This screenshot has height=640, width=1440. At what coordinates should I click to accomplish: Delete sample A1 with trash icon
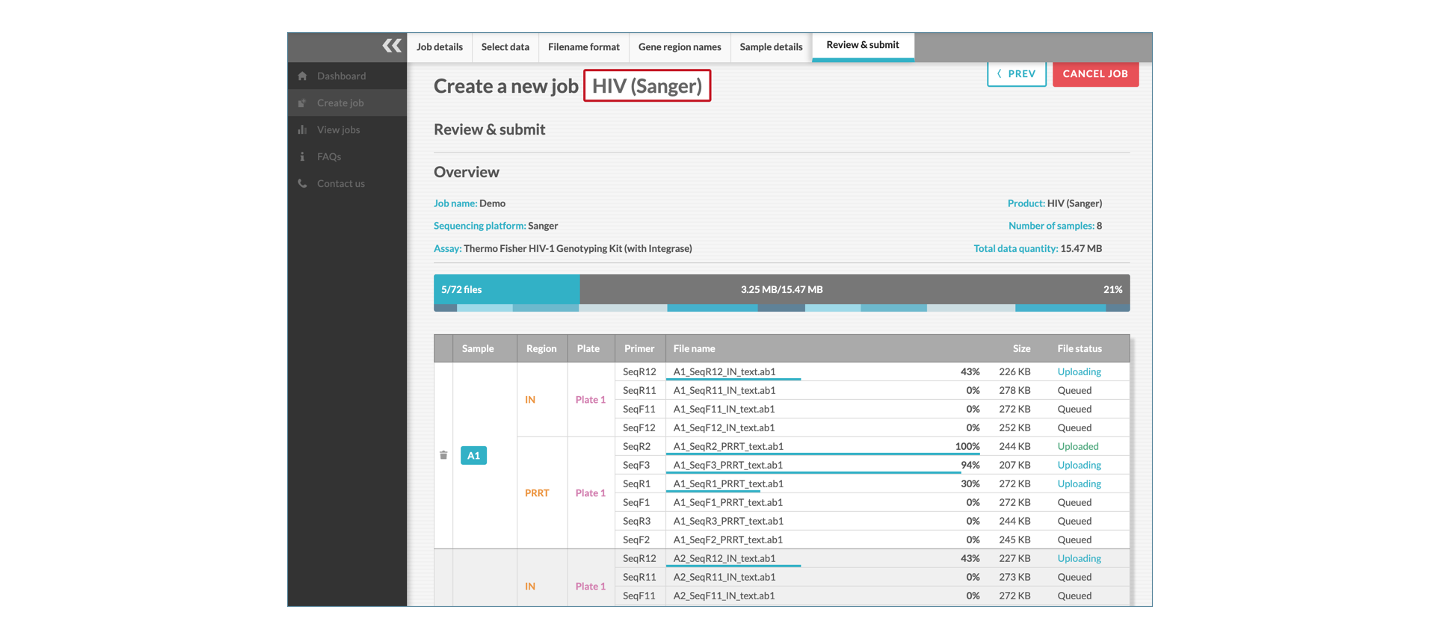(x=443, y=455)
